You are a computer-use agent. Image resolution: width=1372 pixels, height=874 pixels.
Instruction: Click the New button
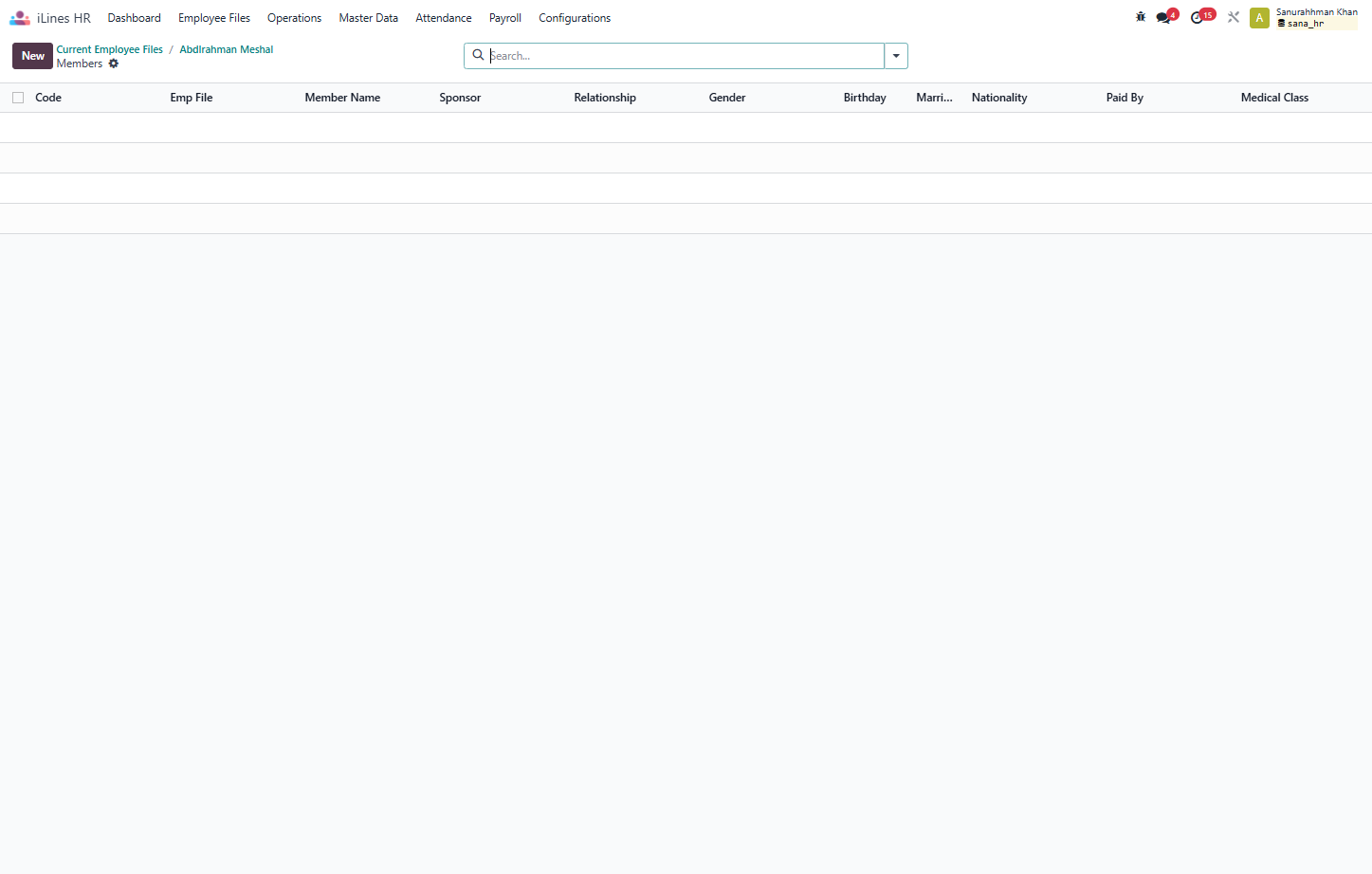(x=32, y=56)
